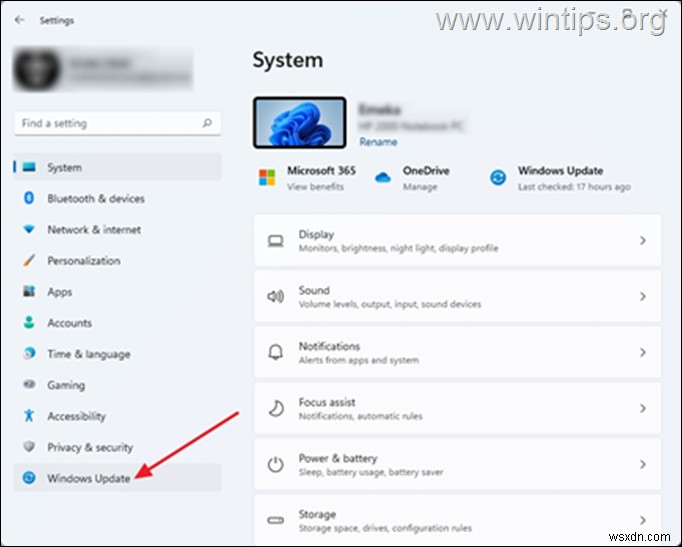Open Accounts category
The width and height of the screenshot is (682, 547).
(x=69, y=323)
